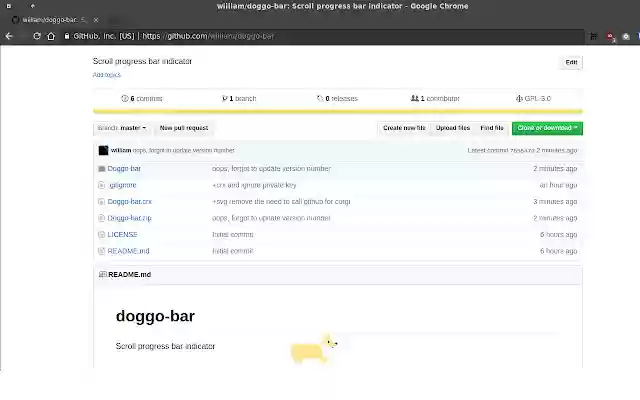The width and height of the screenshot is (640, 400).
Task: Open the 1 branch list
Action: 239,99
